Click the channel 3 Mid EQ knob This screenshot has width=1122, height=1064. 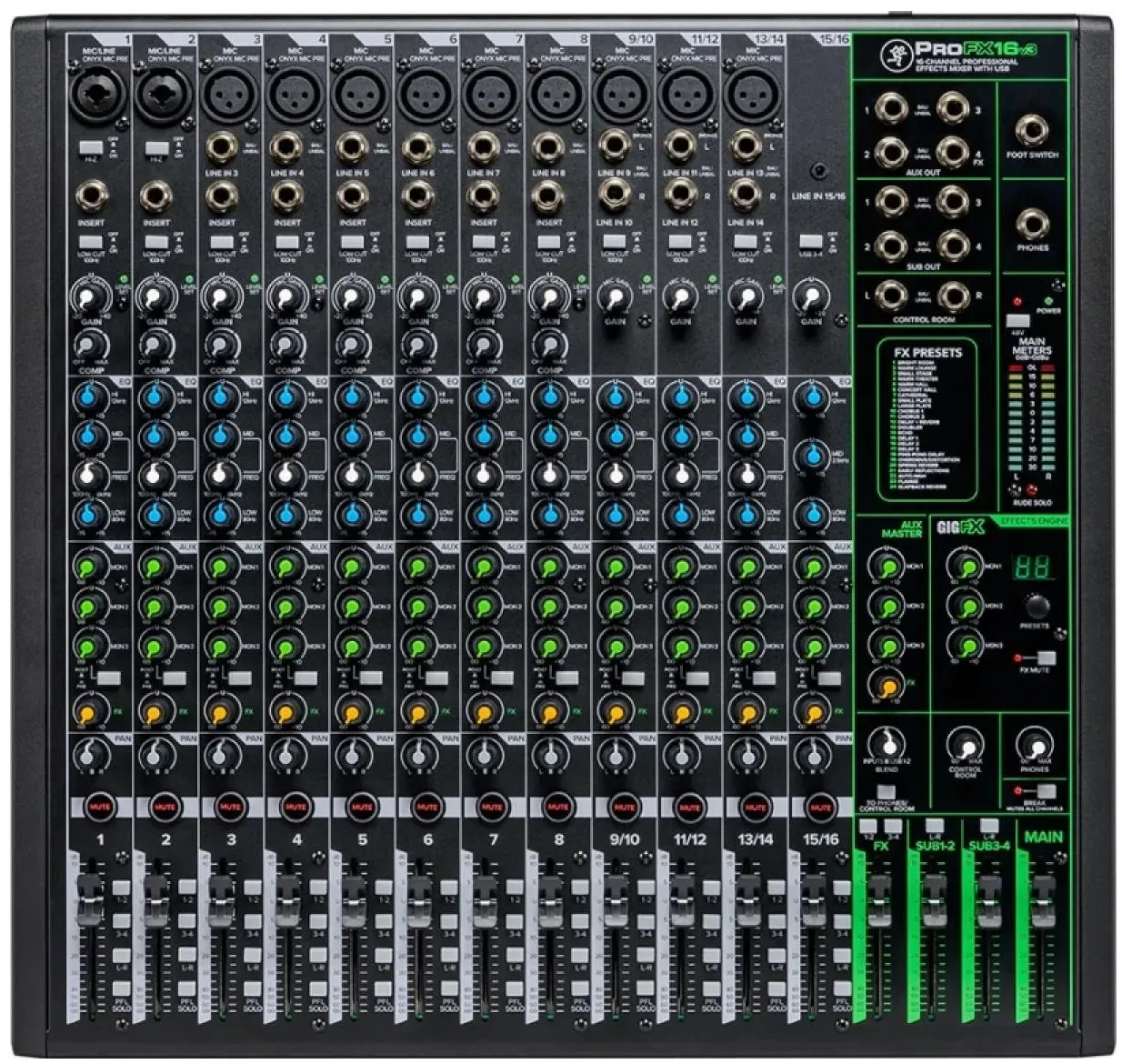point(220,436)
